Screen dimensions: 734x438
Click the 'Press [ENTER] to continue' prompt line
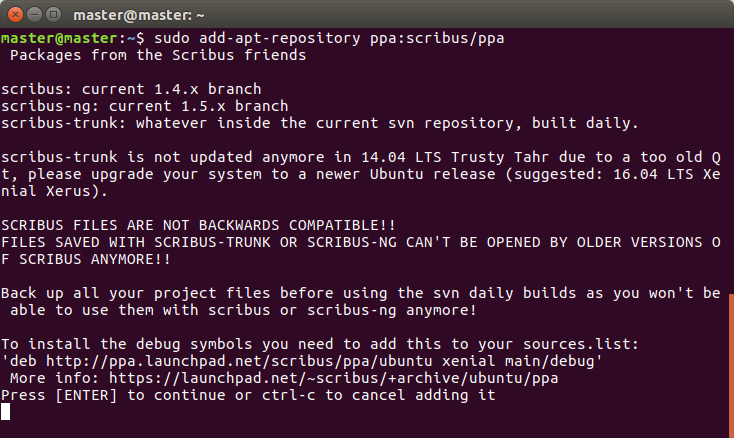[248, 395]
